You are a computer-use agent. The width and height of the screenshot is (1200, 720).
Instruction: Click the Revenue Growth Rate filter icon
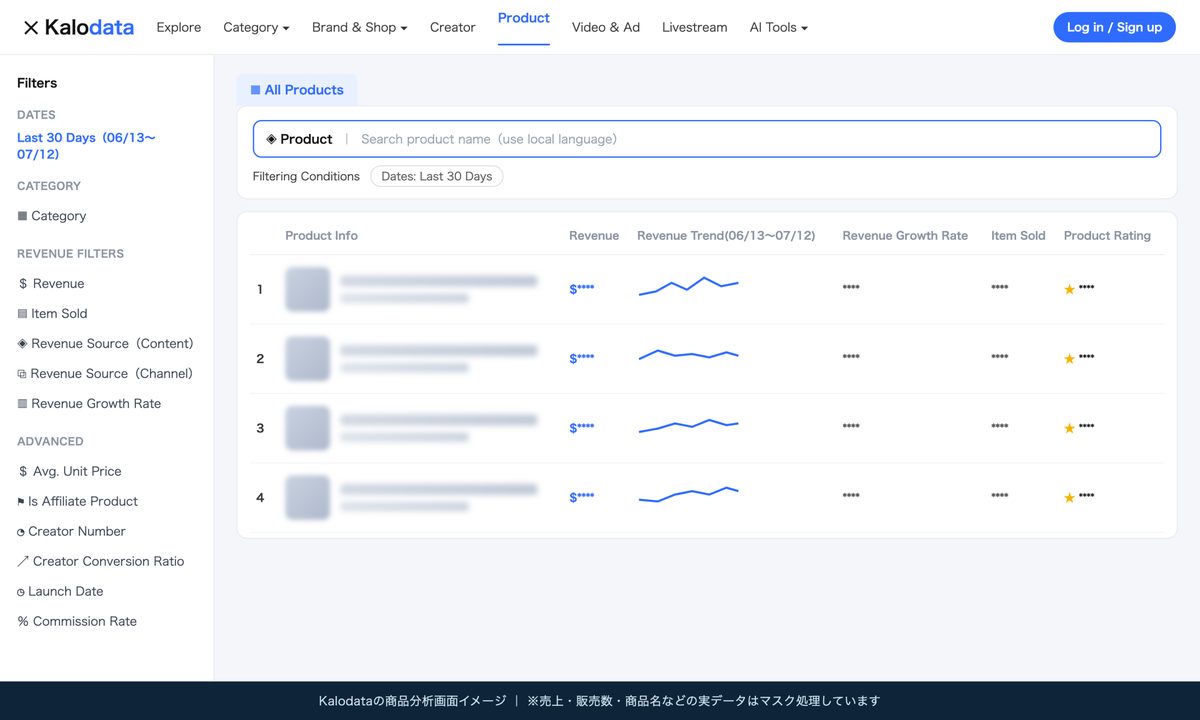point(22,404)
